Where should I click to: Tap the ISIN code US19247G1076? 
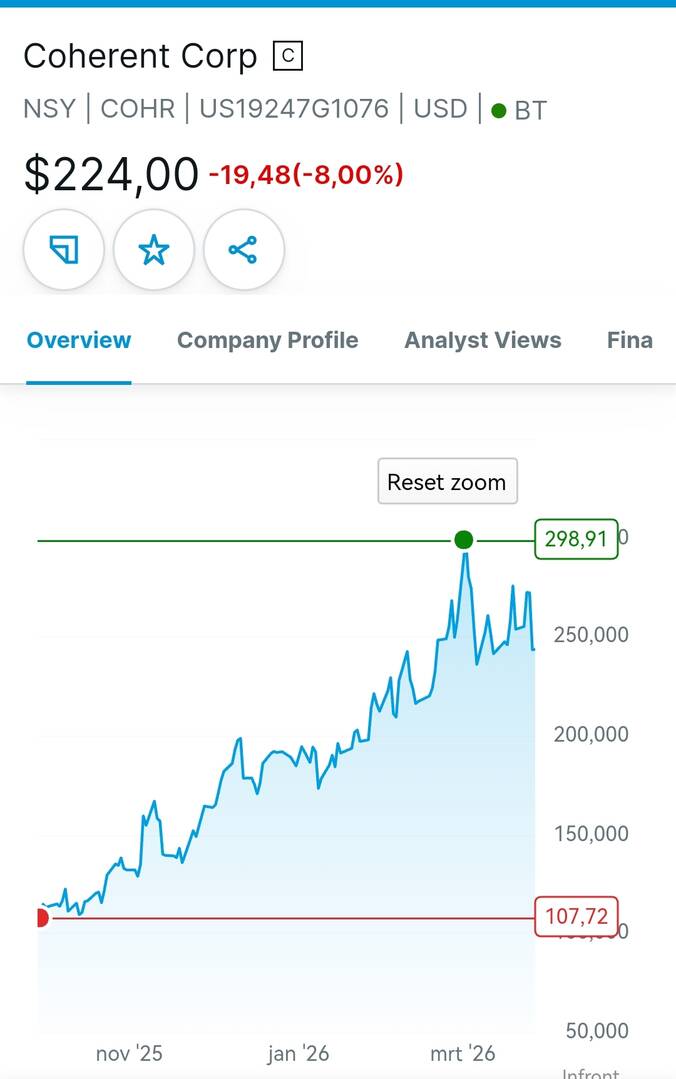click(x=294, y=109)
